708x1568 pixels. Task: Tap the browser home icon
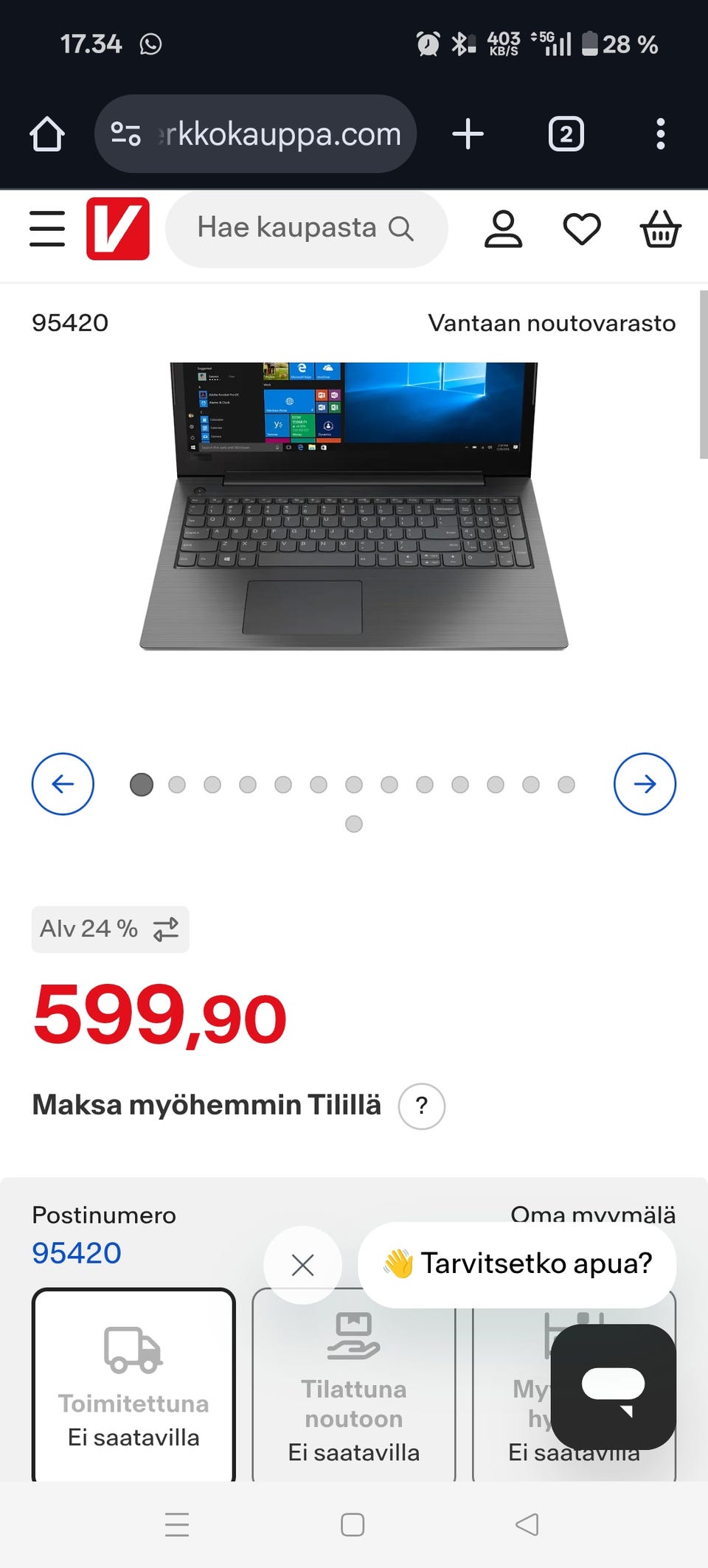(x=47, y=134)
